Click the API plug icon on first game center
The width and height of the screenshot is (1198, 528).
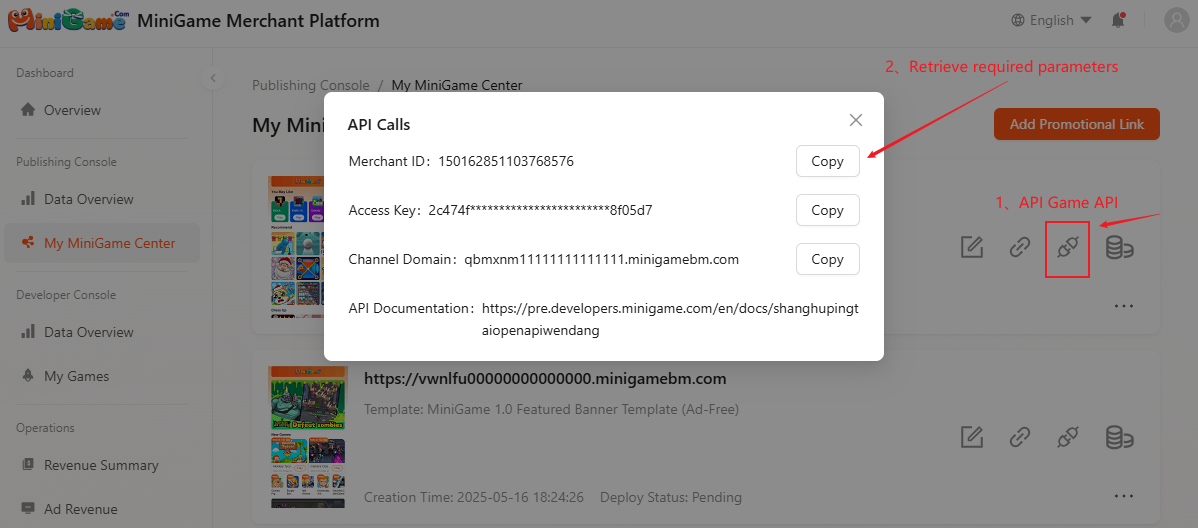(x=1067, y=248)
